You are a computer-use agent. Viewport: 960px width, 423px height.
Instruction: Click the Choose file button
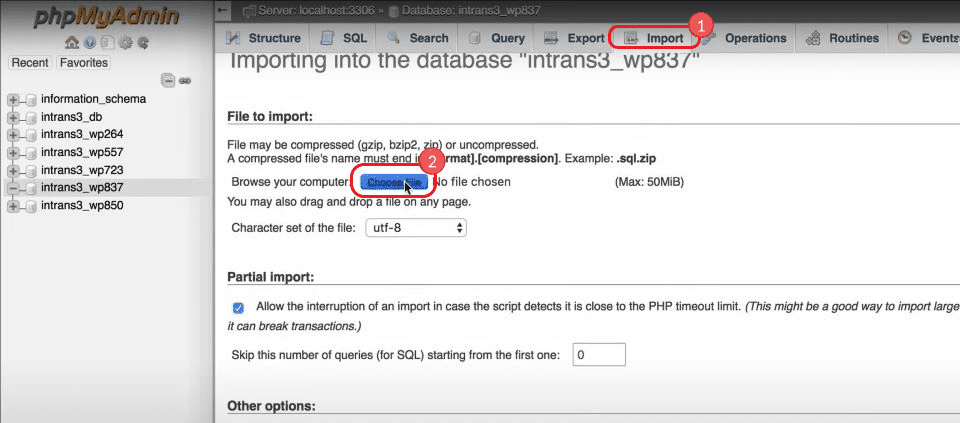pos(394,182)
